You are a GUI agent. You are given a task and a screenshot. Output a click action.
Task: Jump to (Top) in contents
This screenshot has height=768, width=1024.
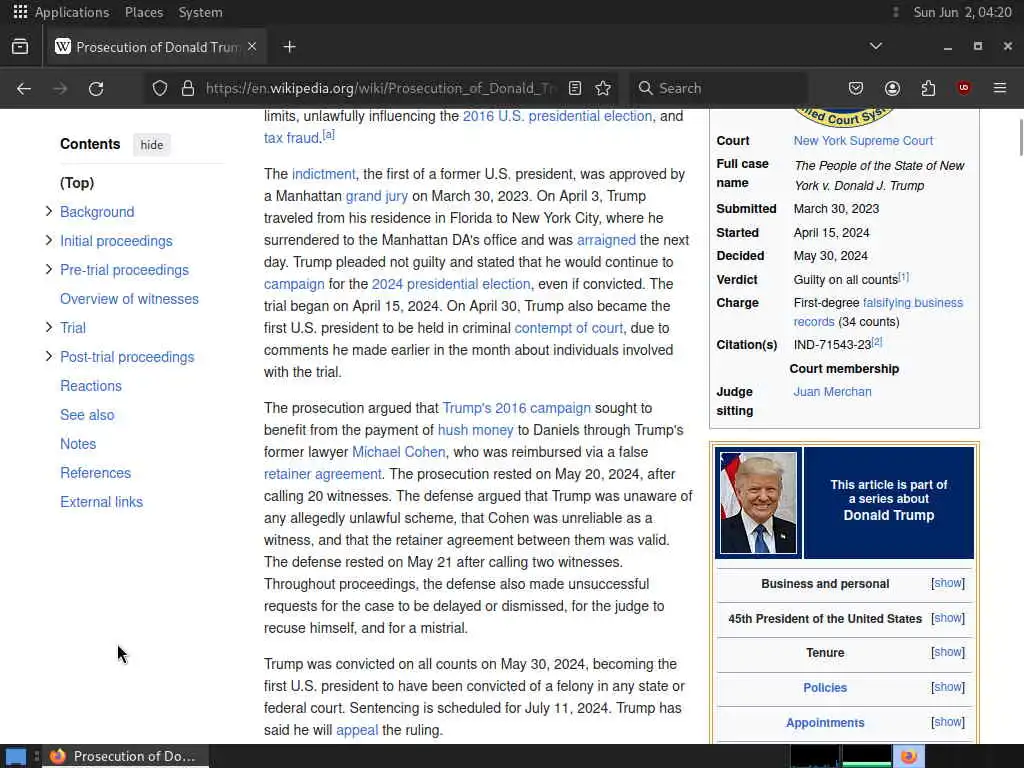point(77,183)
